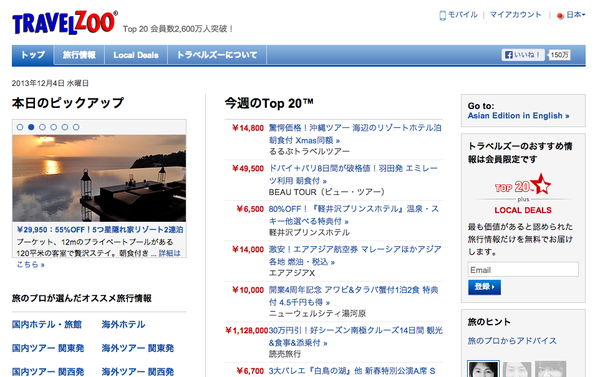Open the トラベルズーについて tab

217,55
